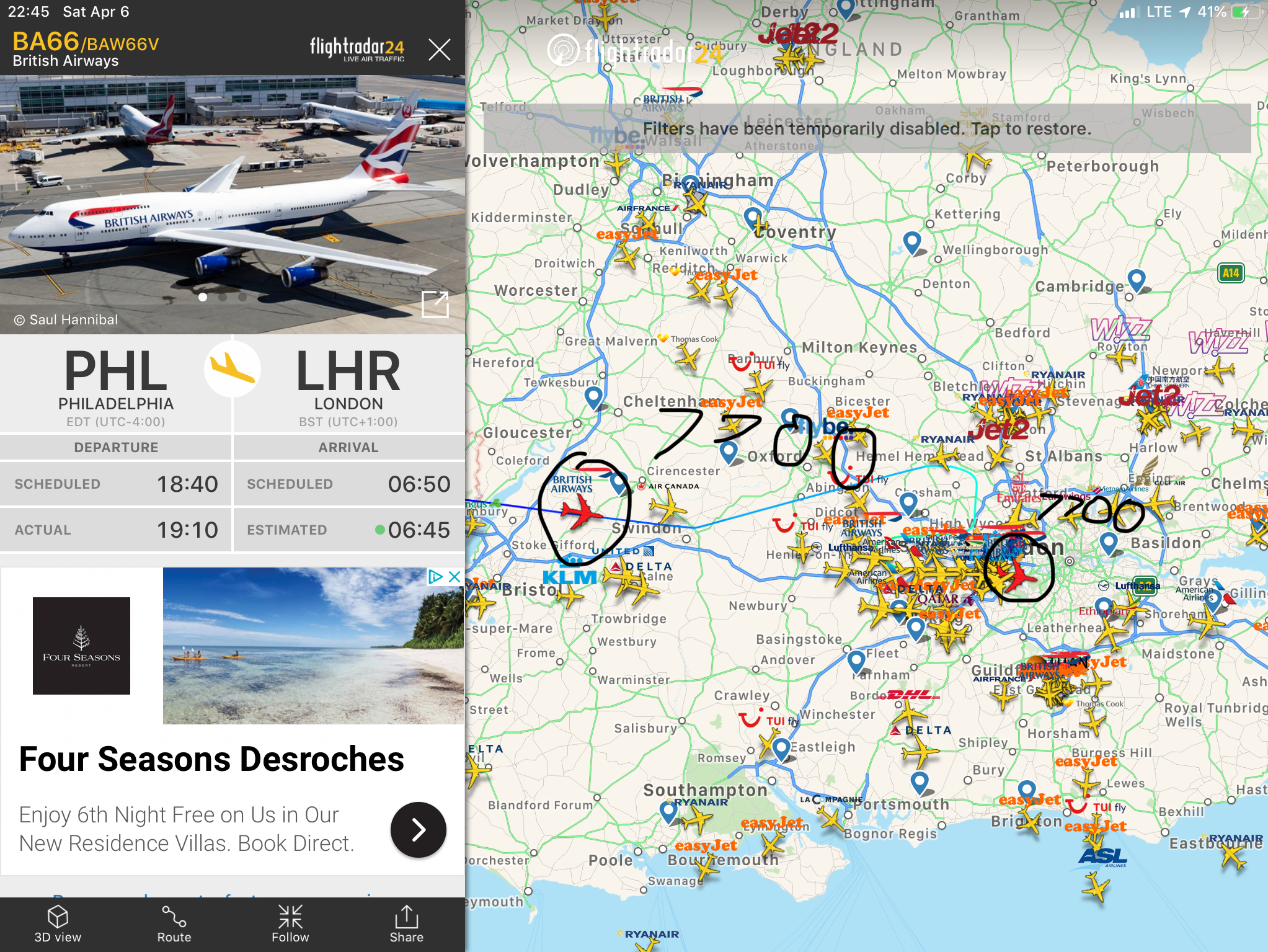Expand the aircraft photo fullscreen
The width and height of the screenshot is (1268, 952).
tap(435, 304)
